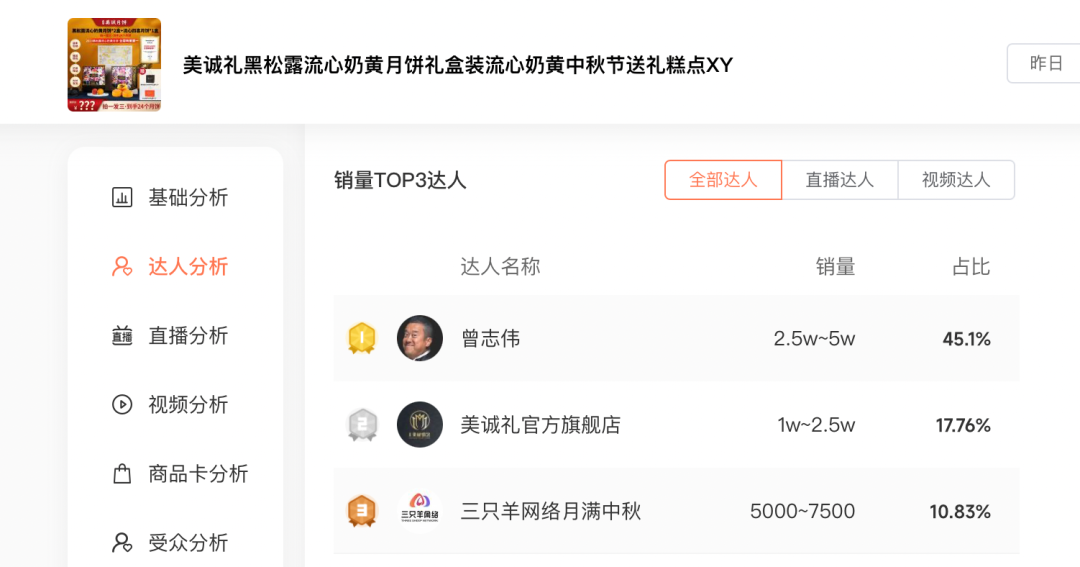Viewport: 1080px width, 567px height.
Task: Click the bronze rank 3 medal icon
Action: tap(361, 511)
